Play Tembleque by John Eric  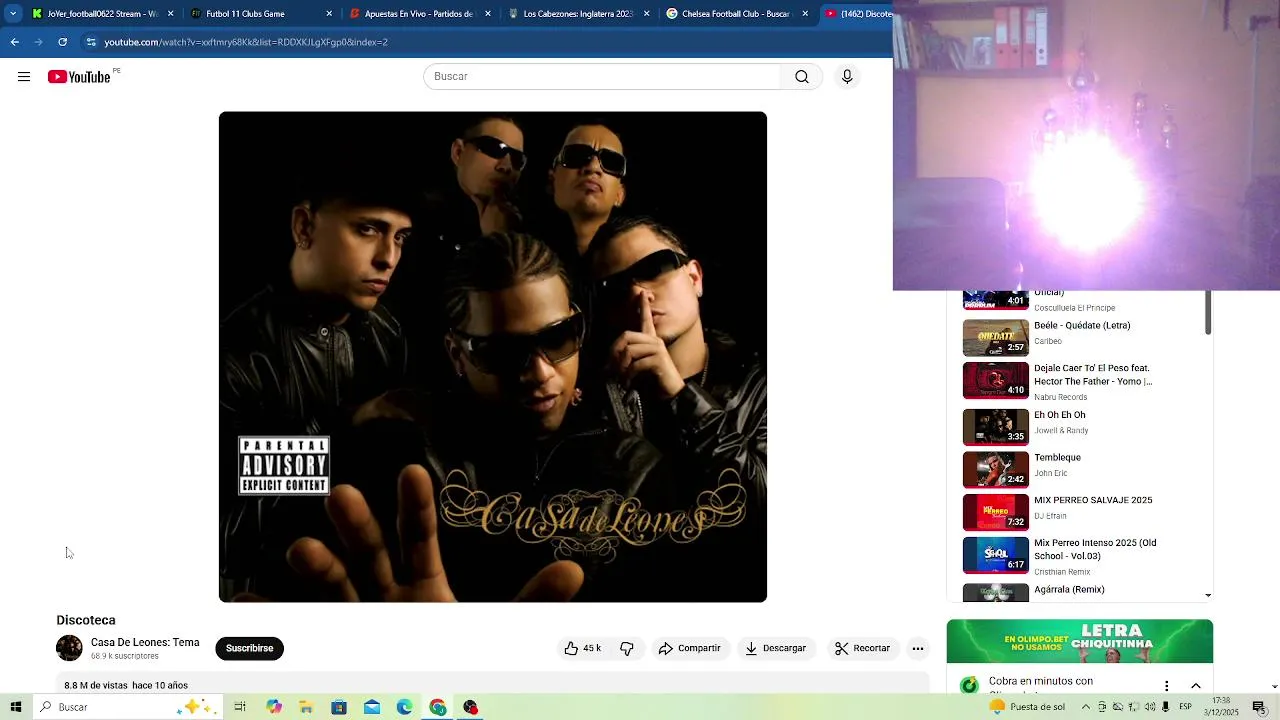(x=1057, y=458)
